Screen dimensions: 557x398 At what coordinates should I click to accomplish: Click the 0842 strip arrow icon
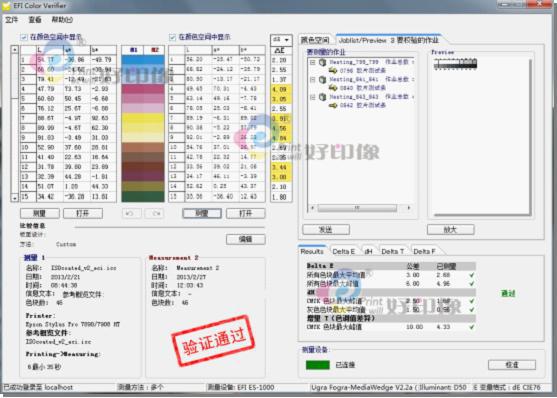[x=333, y=105]
